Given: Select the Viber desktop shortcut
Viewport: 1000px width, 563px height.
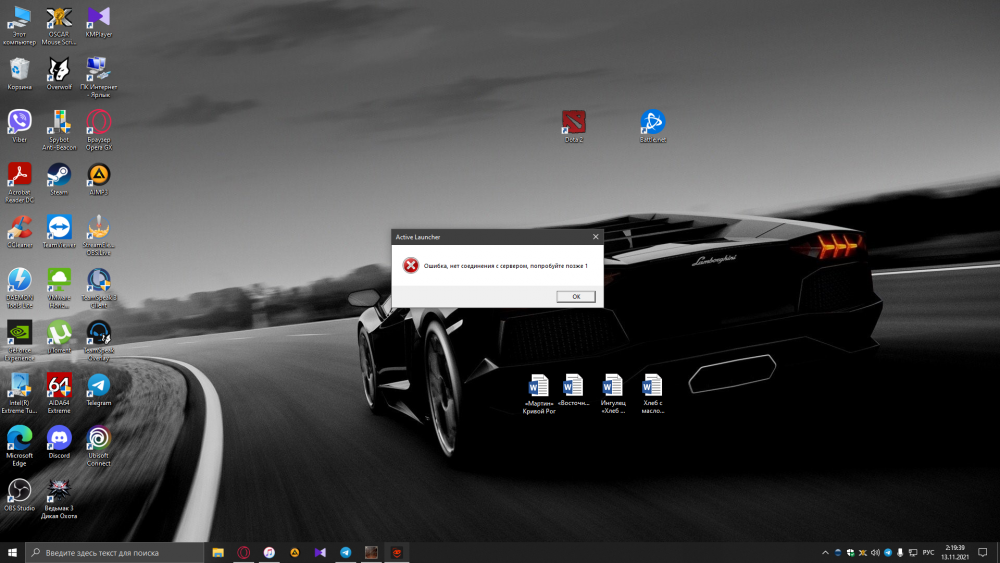Looking at the screenshot, I should coord(19,122).
